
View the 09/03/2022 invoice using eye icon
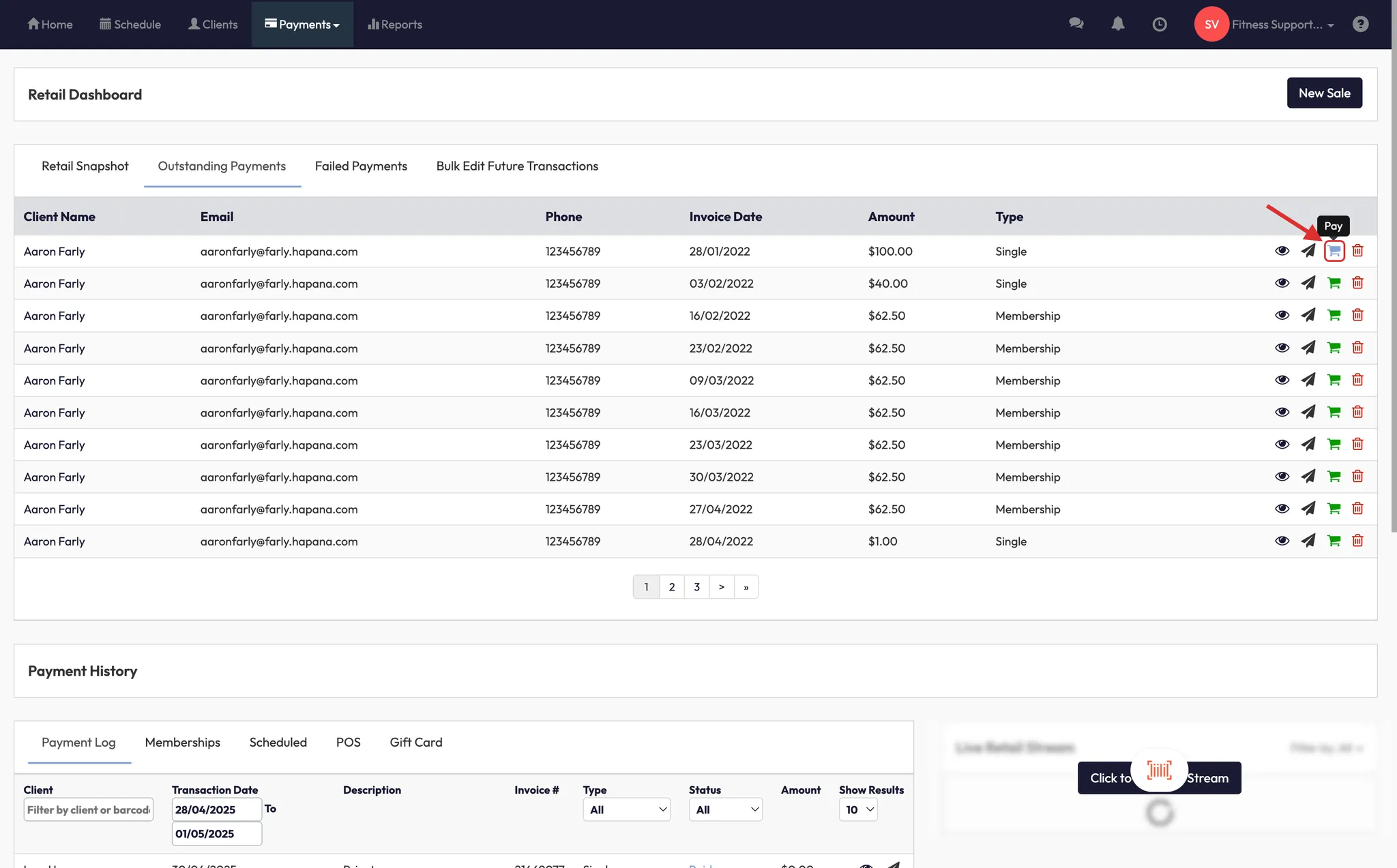click(1282, 380)
